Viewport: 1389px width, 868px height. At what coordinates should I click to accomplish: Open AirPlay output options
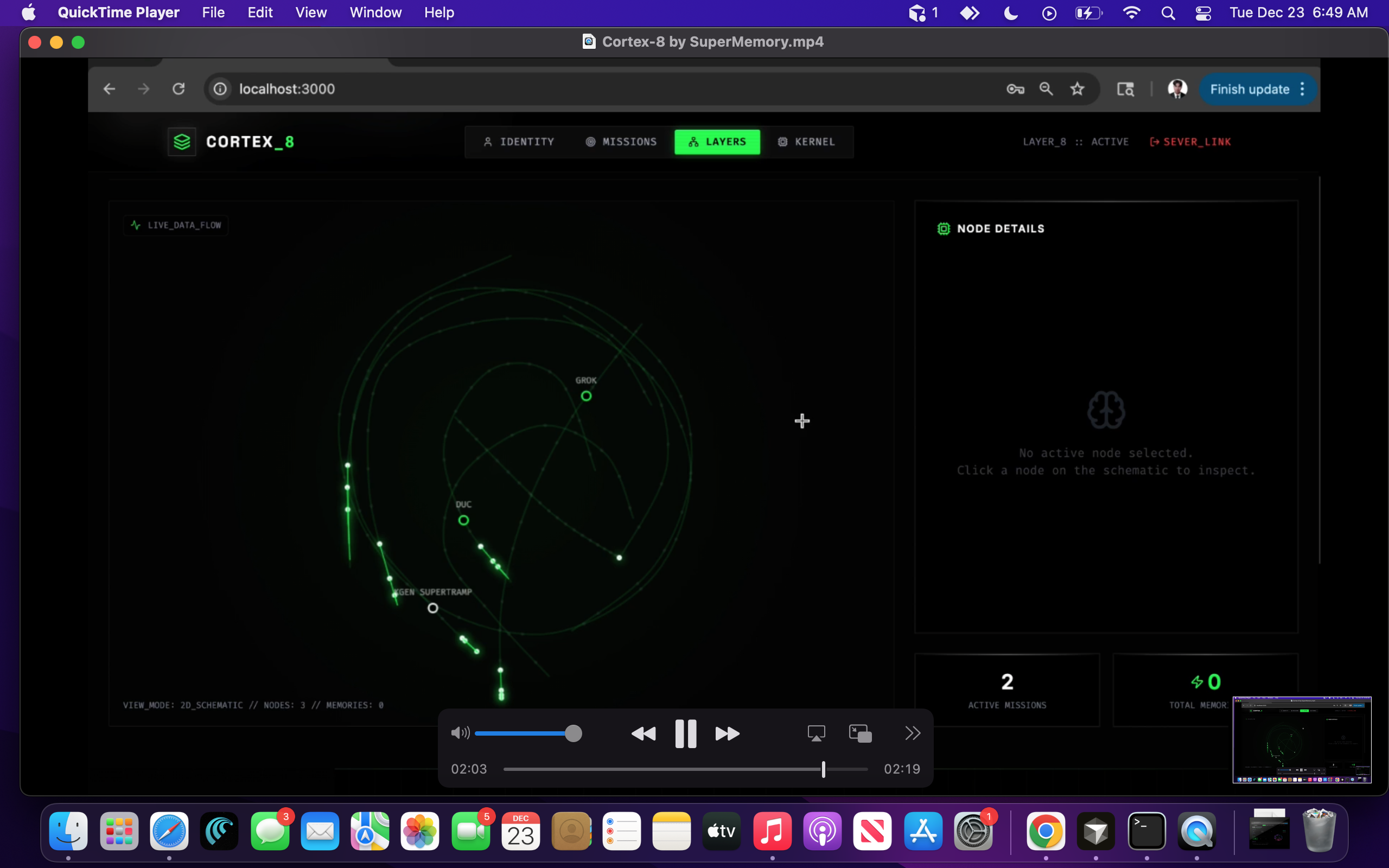(x=815, y=733)
